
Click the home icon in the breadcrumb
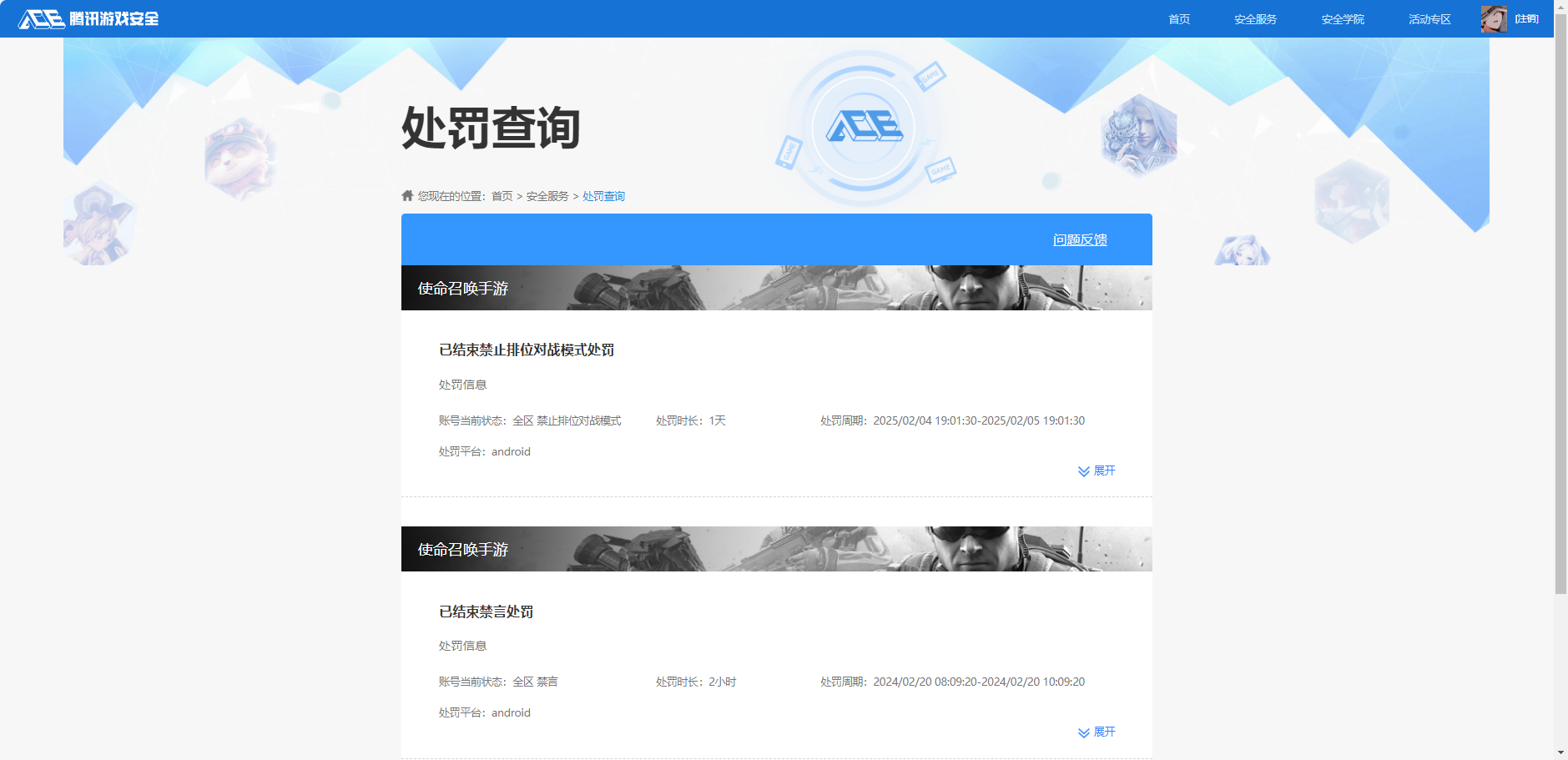[407, 195]
